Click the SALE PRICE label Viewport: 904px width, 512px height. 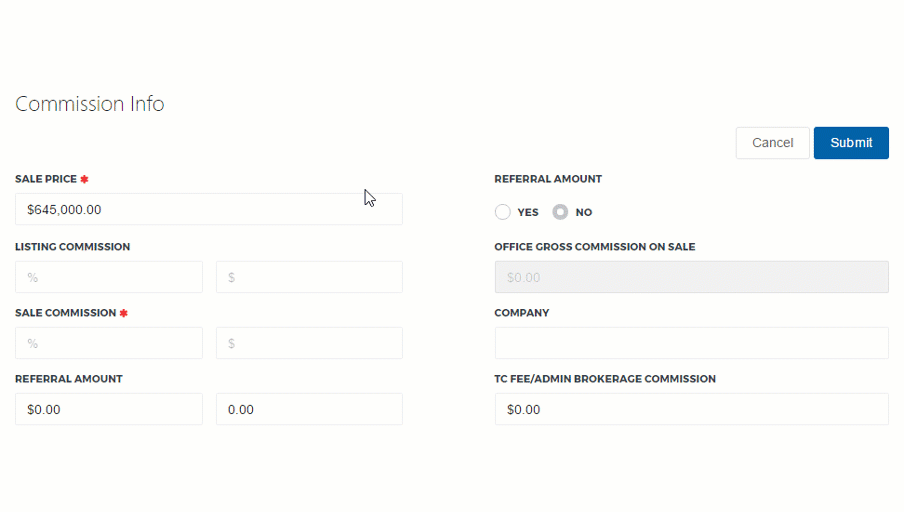point(46,179)
